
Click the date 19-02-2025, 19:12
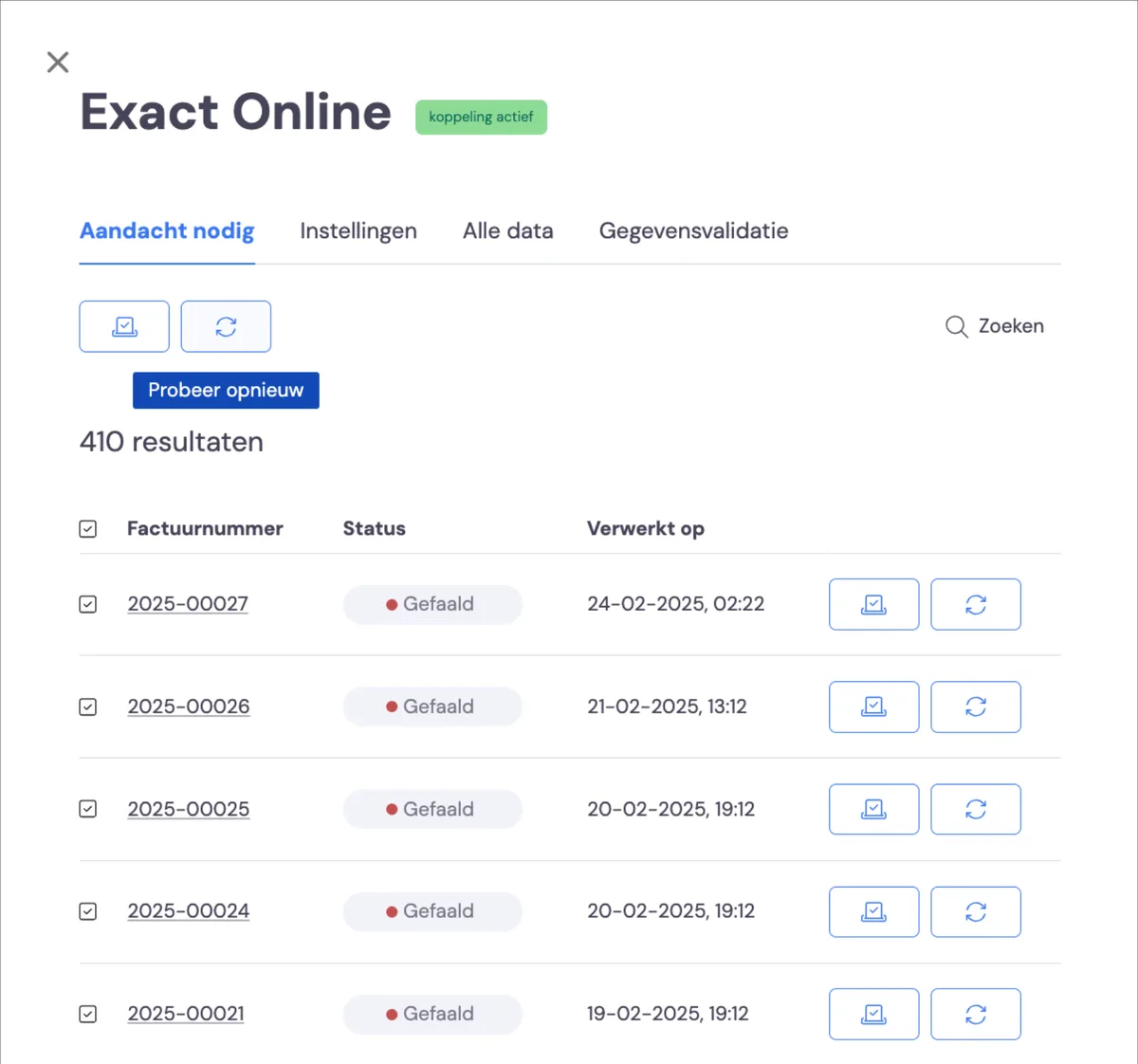(x=668, y=1014)
